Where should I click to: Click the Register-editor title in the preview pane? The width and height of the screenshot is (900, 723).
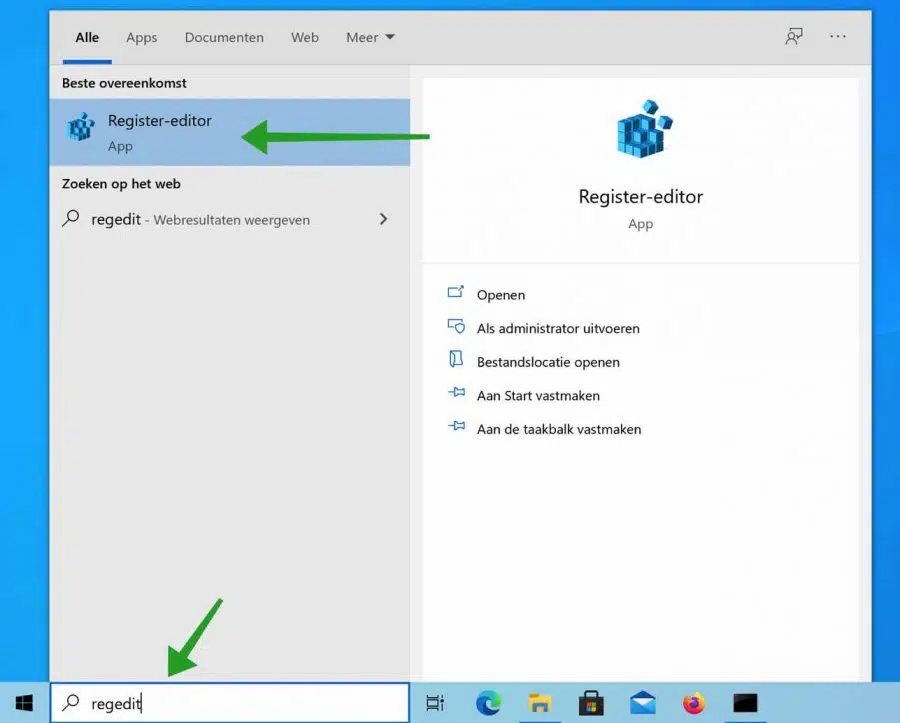point(641,197)
